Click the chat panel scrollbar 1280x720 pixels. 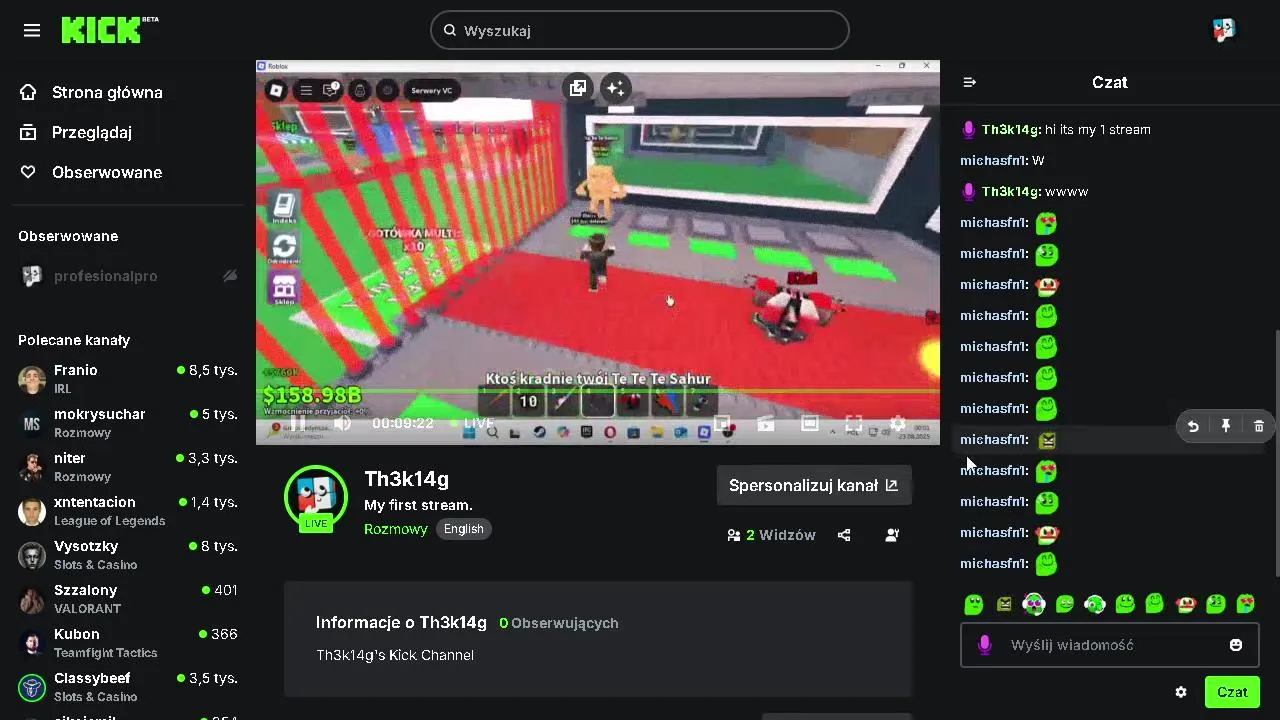(1276, 452)
